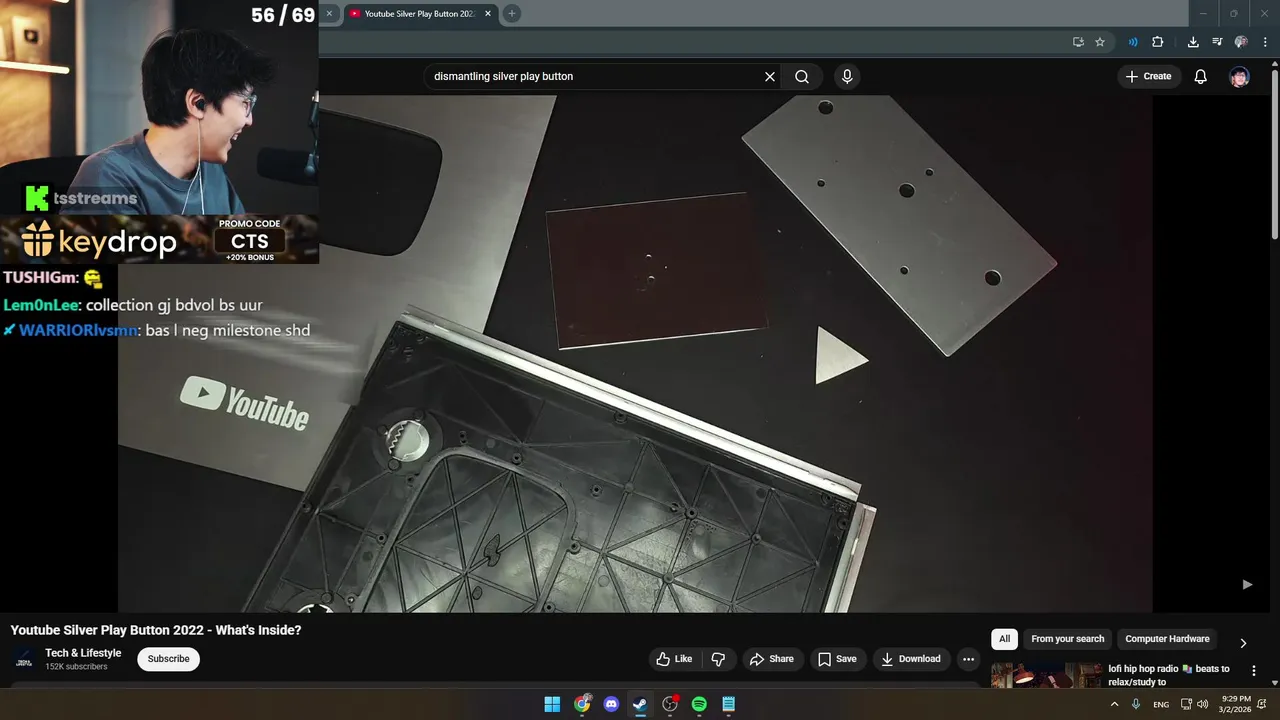
Task: Save the video to a playlist
Action: point(837,659)
